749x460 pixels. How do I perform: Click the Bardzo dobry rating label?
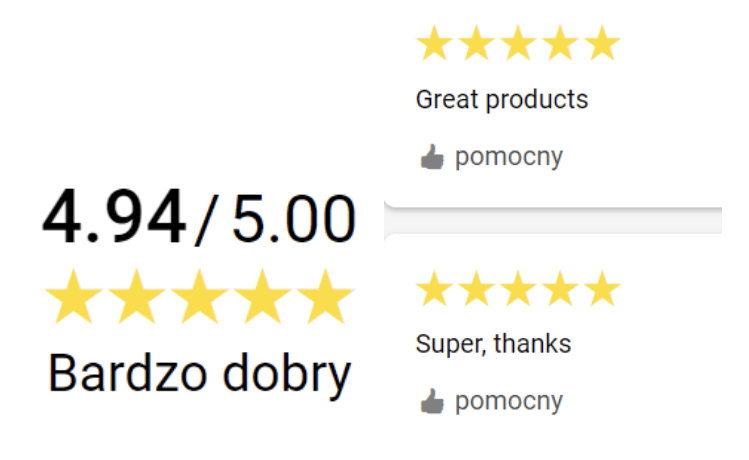(x=200, y=373)
